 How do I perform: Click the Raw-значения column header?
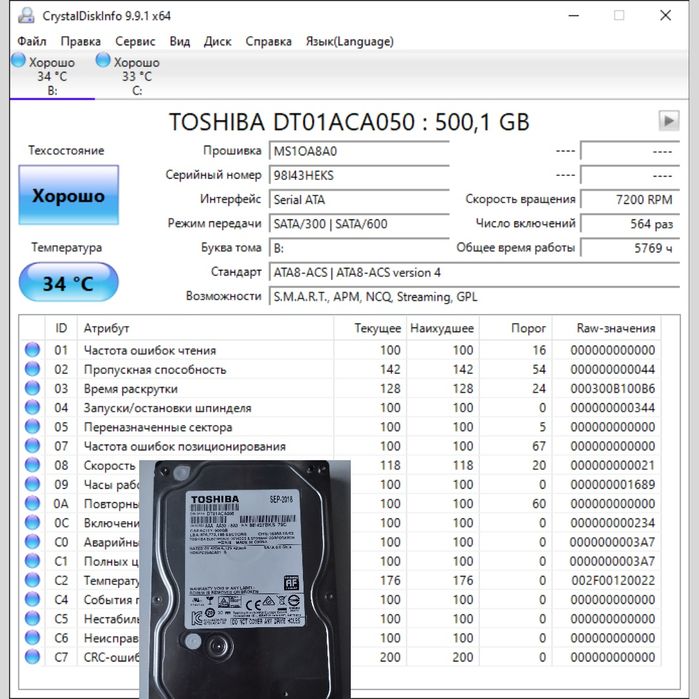607,328
